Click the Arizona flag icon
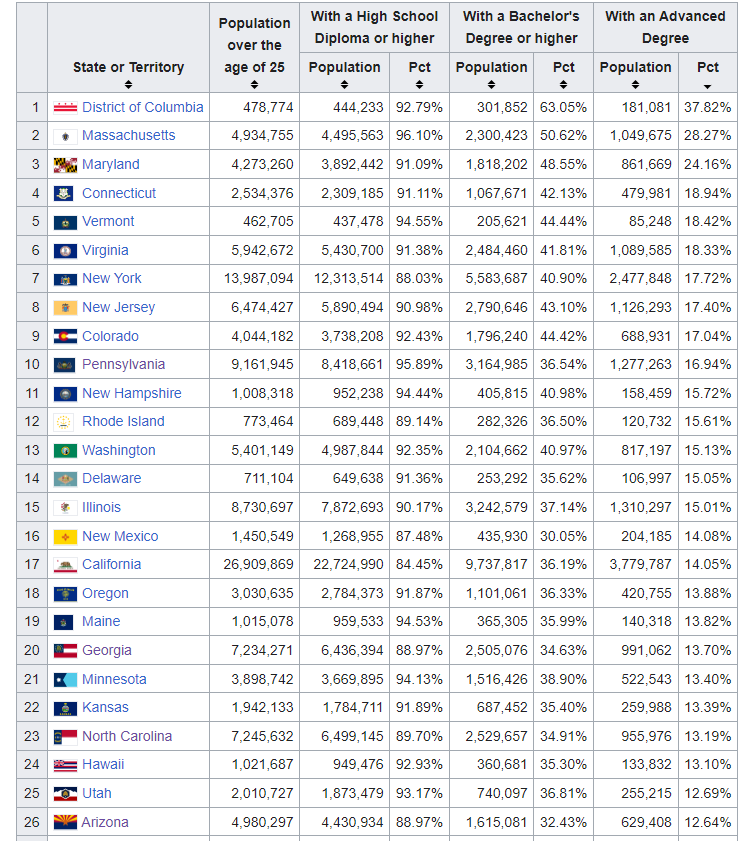 [65, 822]
